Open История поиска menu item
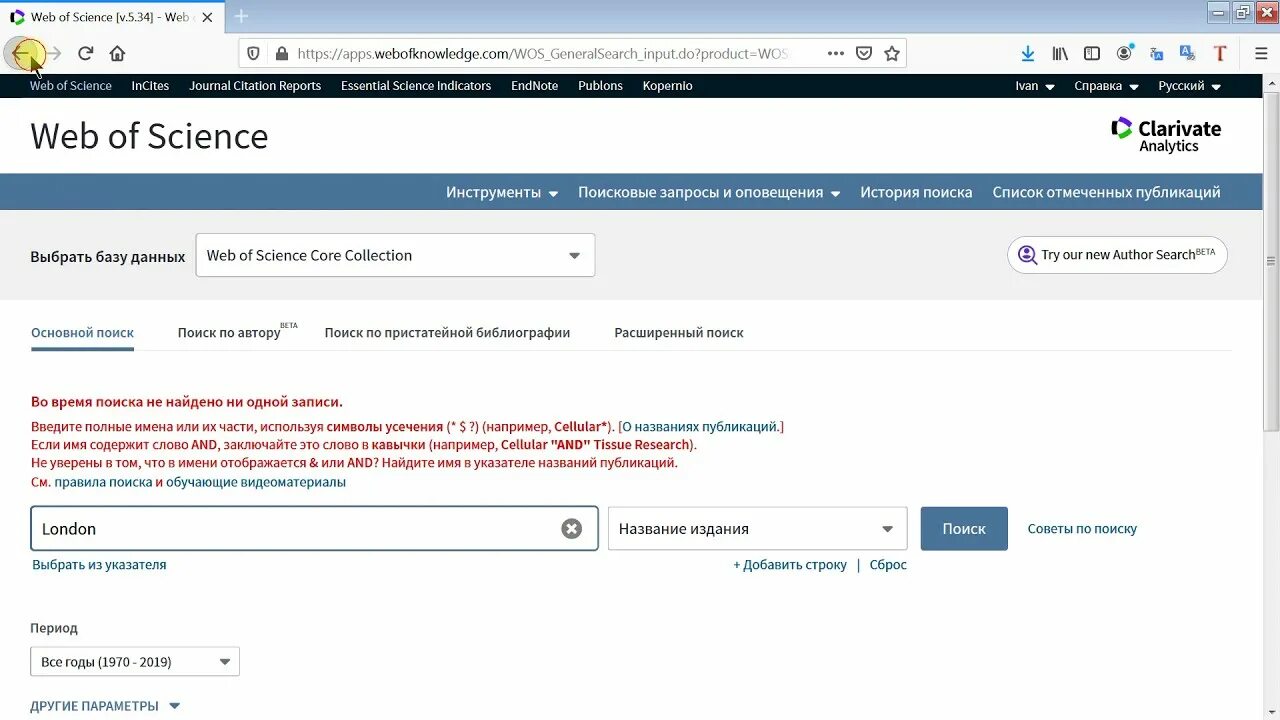The image size is (1280, 720). pyautogui.click(x=916, y=192)
